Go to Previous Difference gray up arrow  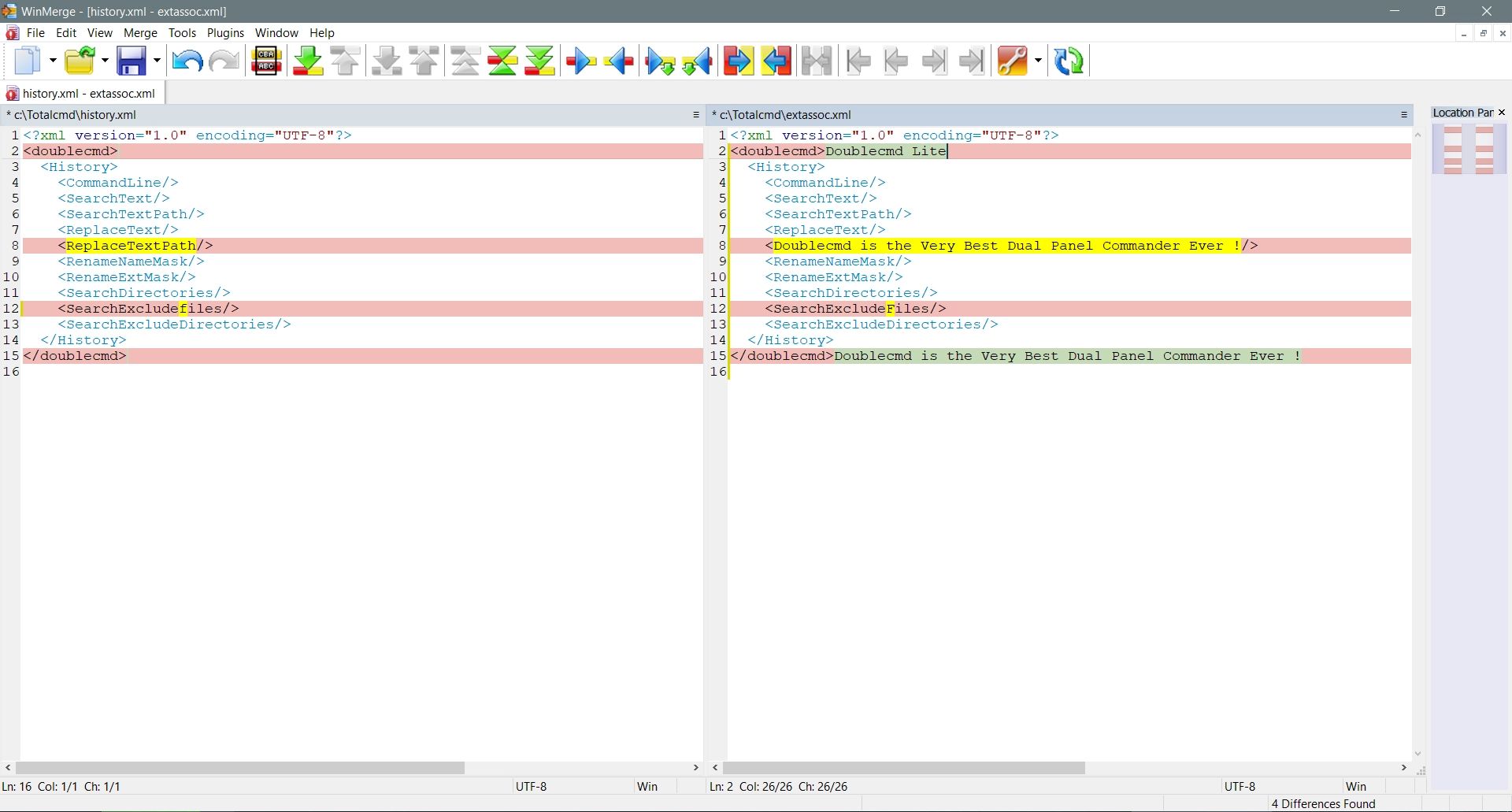coord(346,61)
